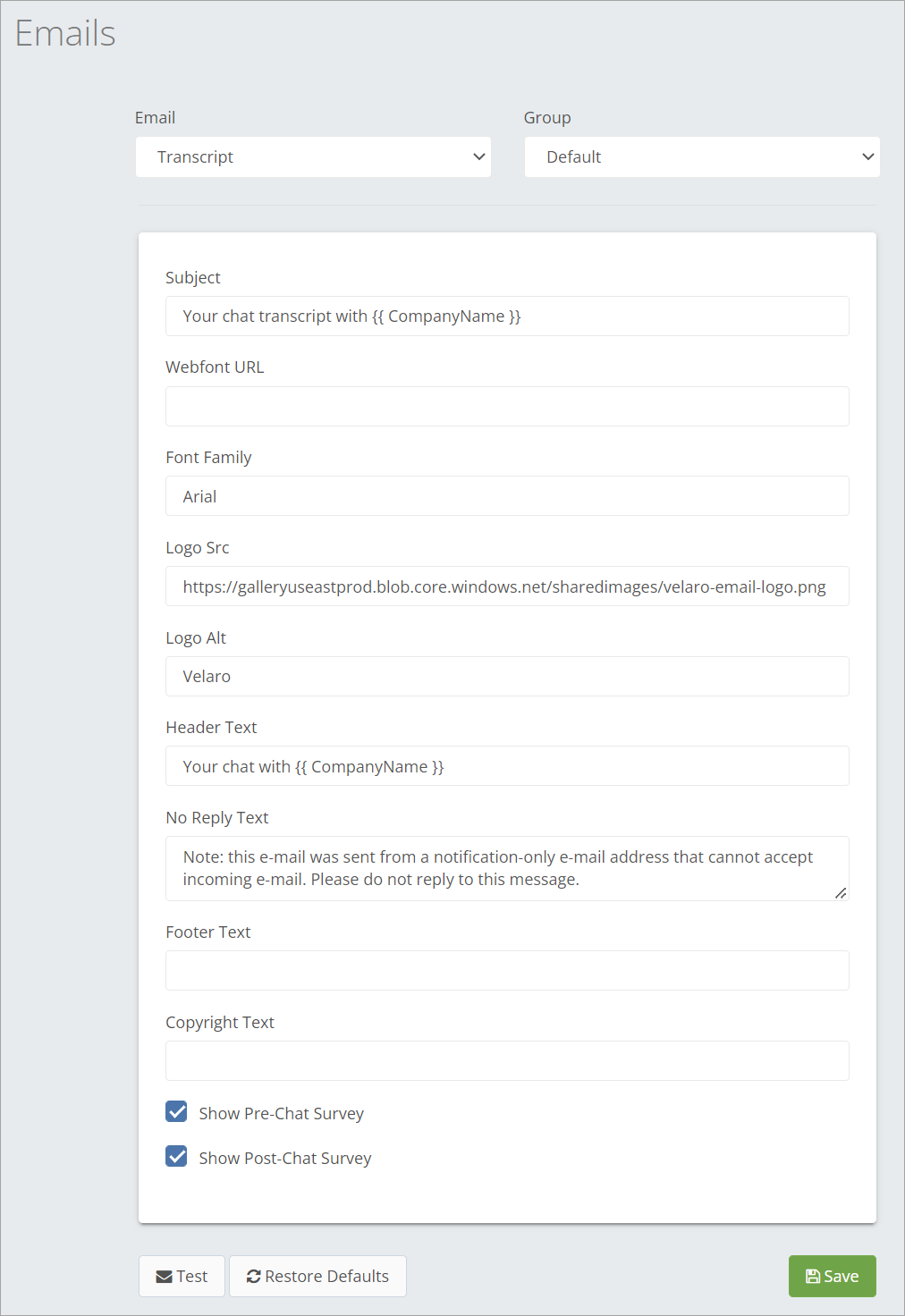Focus the Webfont URL input
The height and width of the screenshot is (1316, 905).
tap(507, 407)
